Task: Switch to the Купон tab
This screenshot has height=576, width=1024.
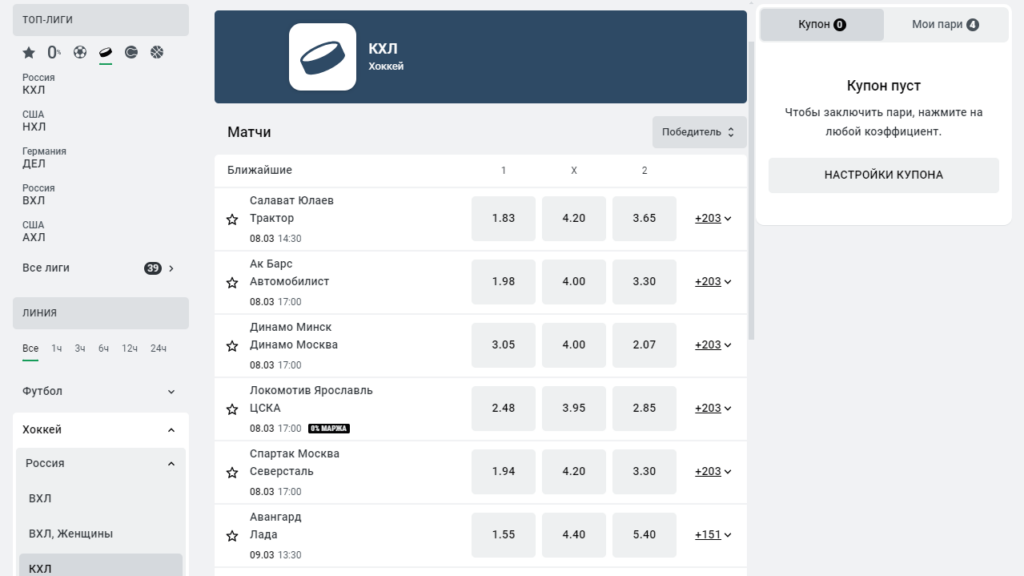Action: tap(822, 24)
